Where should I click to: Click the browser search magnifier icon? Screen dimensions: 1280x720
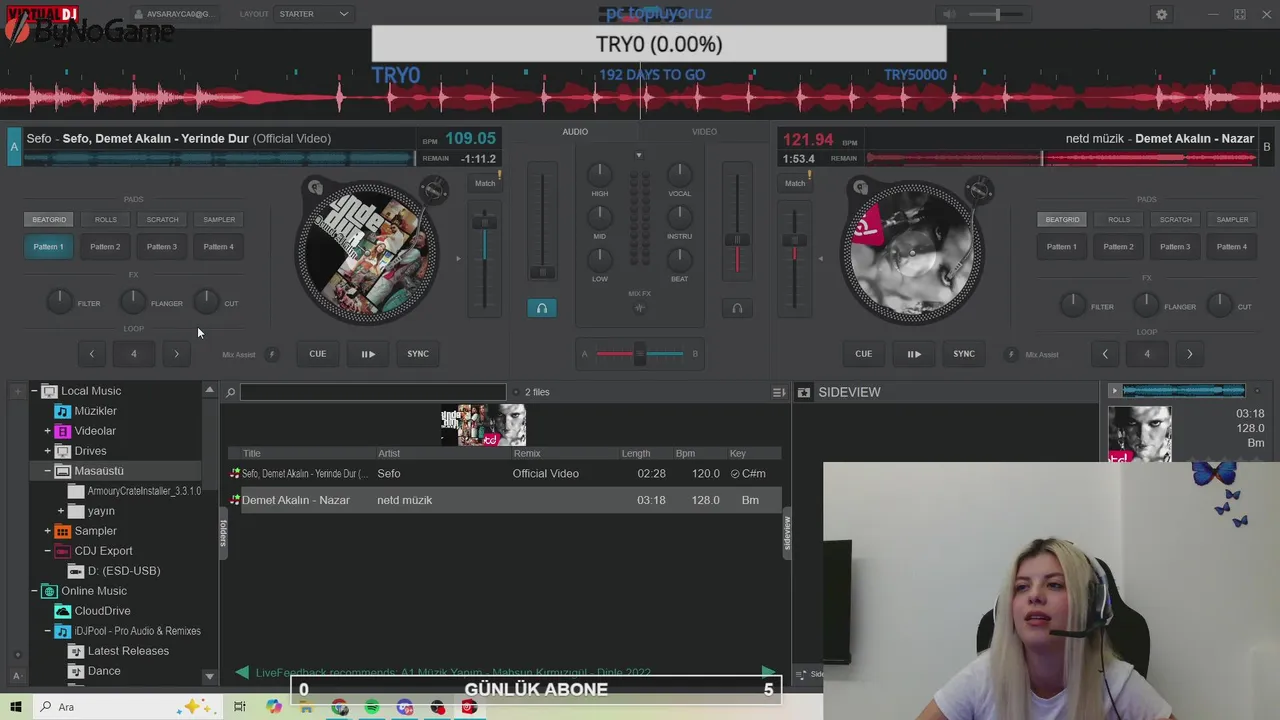point(230,392)
